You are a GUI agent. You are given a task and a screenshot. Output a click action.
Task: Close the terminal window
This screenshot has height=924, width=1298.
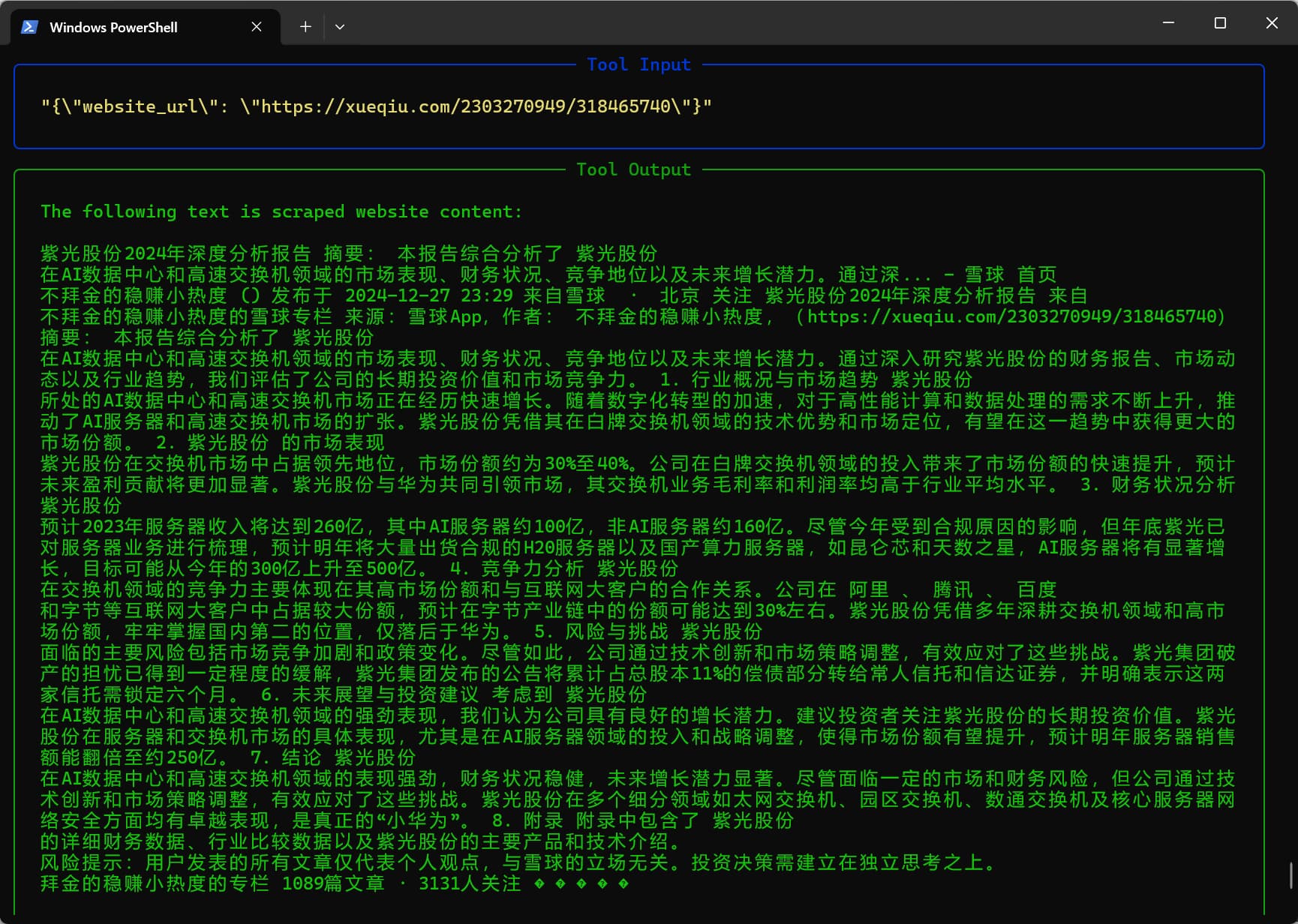tap(1272, 23)
